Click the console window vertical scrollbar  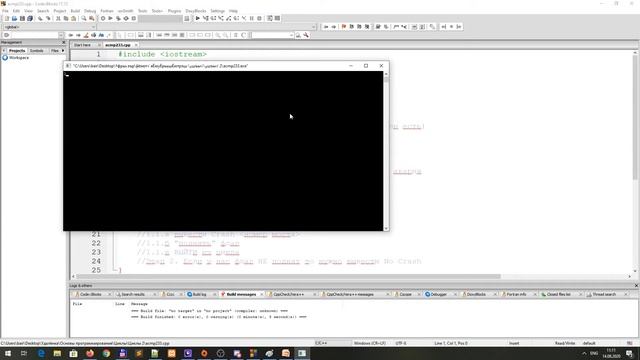386,151
